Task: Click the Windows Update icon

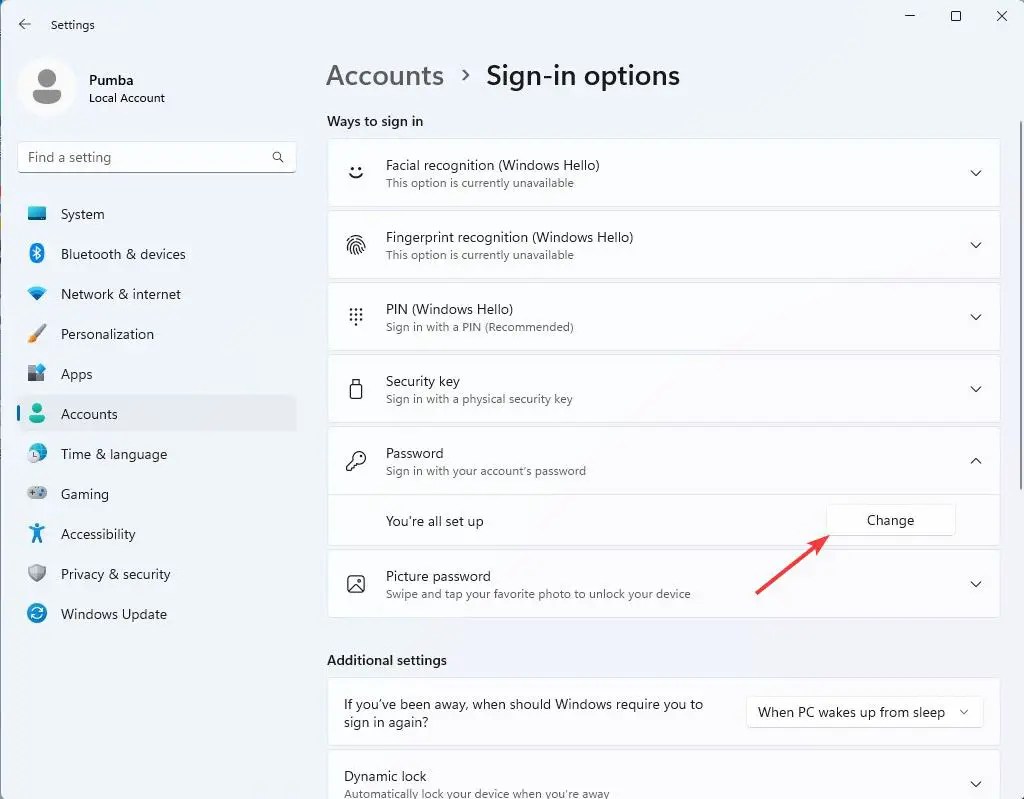Action: tap(37, 614)
